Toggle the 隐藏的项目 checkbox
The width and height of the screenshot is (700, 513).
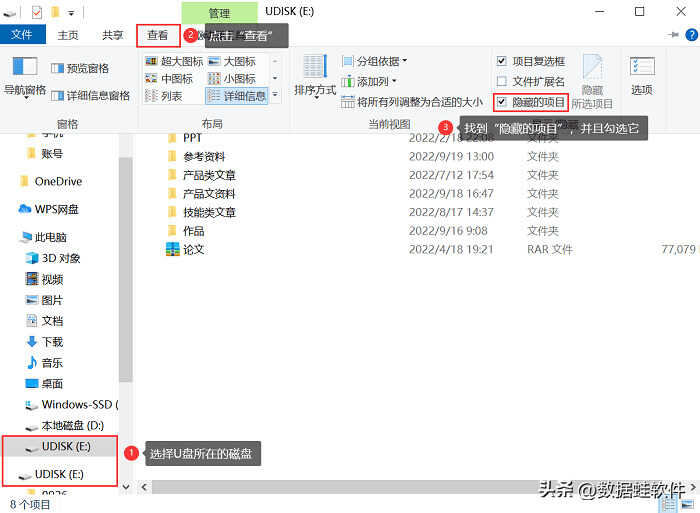[x=501, y=102]
